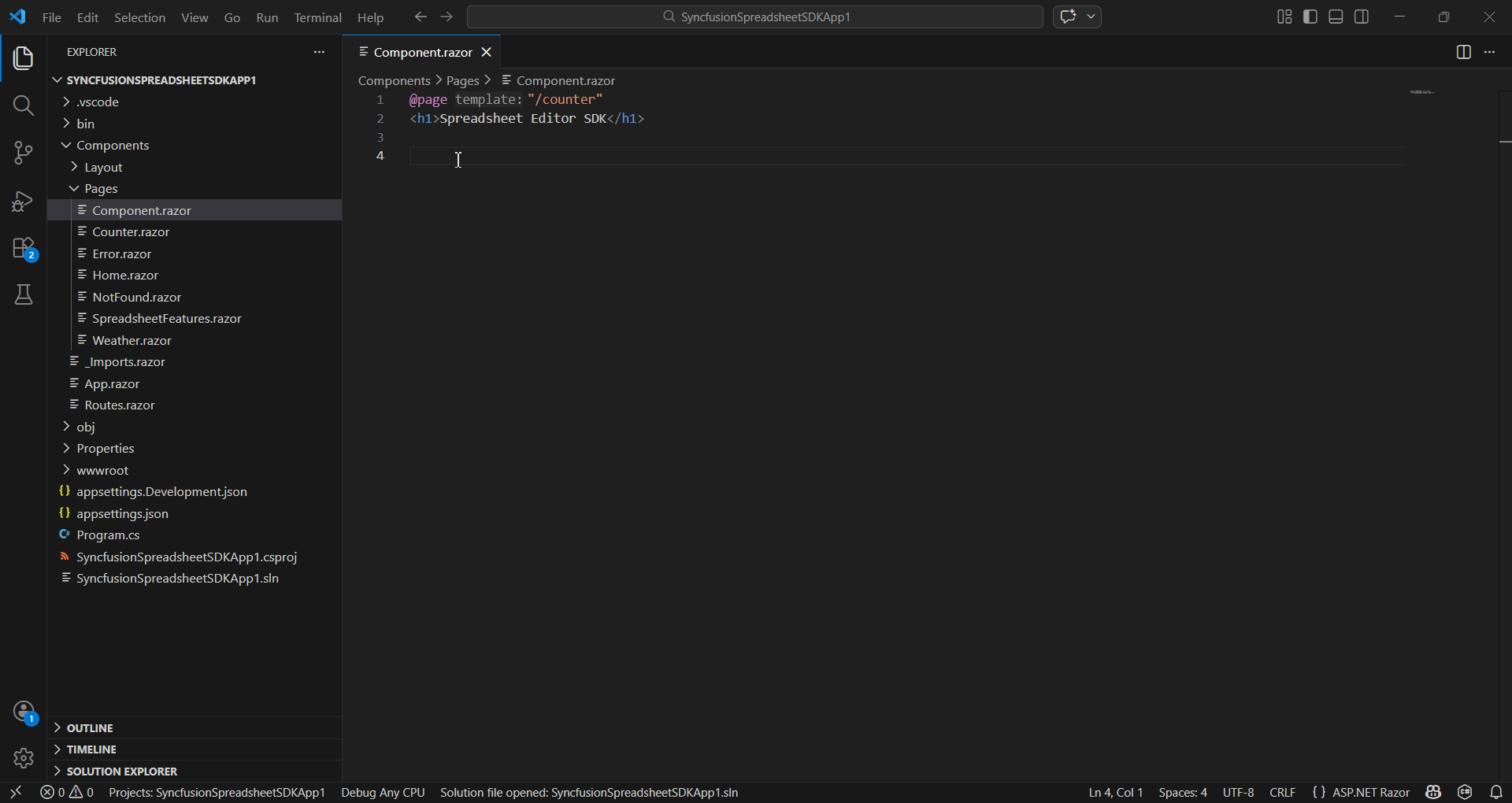Toggle the Panel visibility layout control
Image resolution: width=1512 pixels, height=803 pixels.
1336,16
